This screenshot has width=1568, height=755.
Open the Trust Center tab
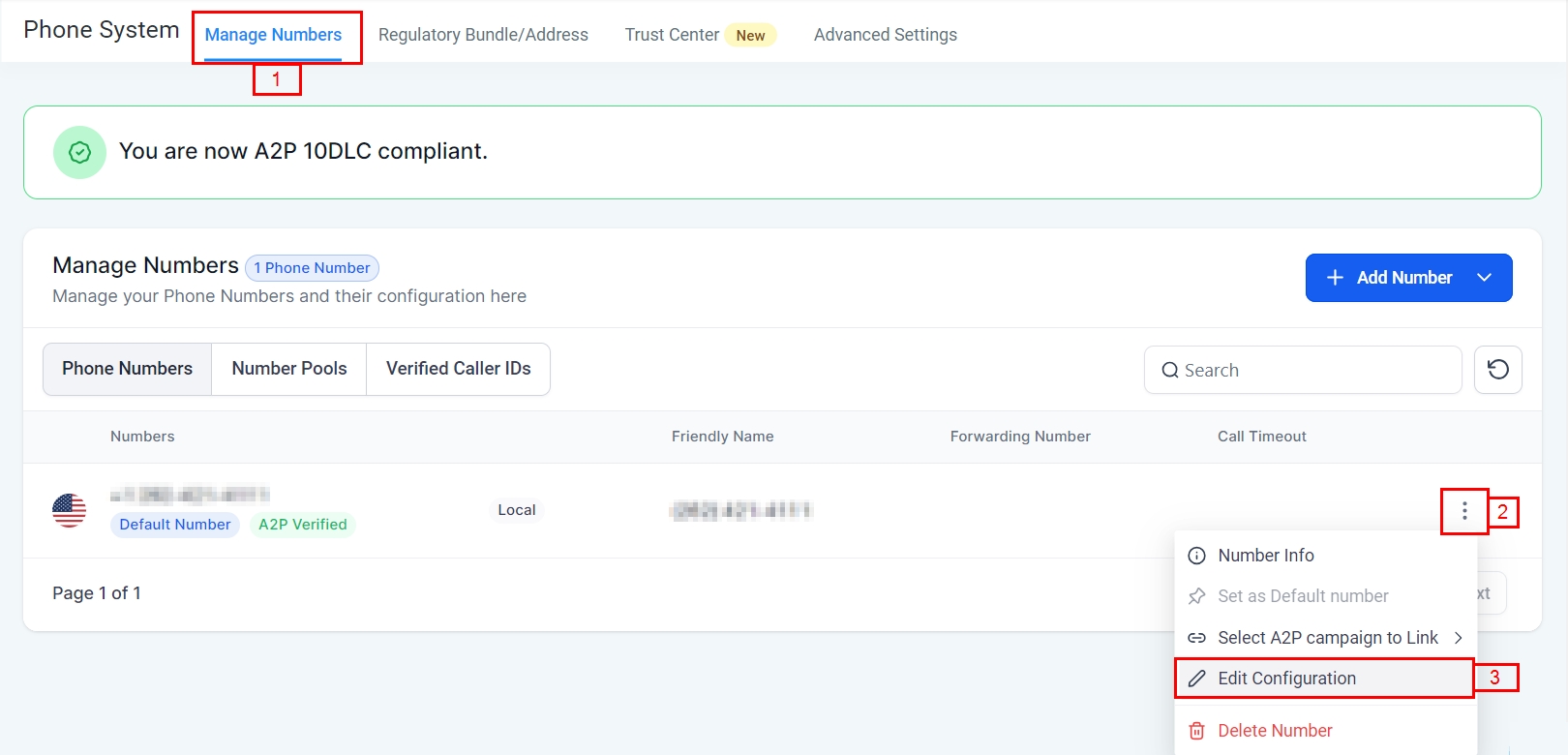coord(672,35)
